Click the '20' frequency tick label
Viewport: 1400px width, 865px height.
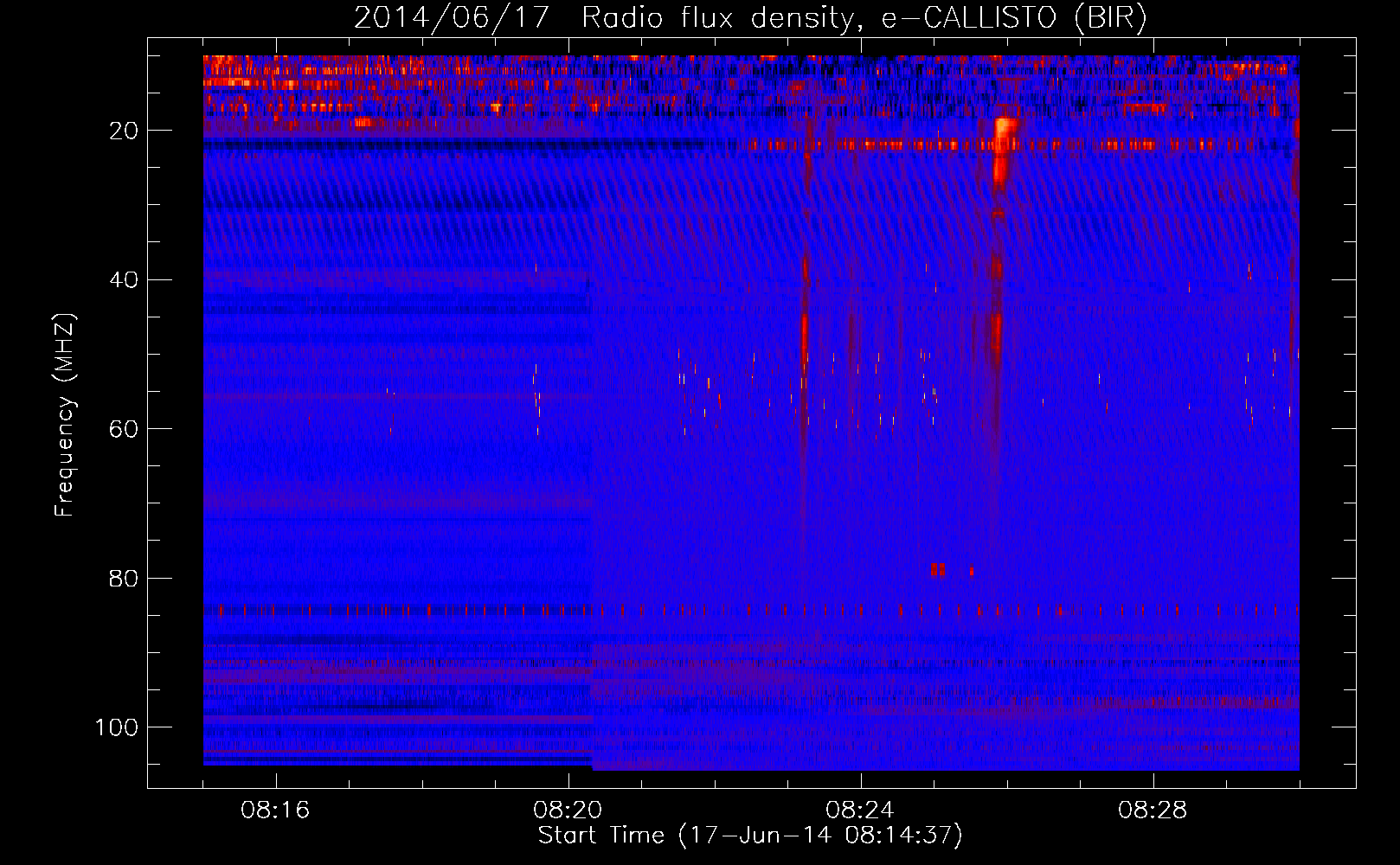125,131
